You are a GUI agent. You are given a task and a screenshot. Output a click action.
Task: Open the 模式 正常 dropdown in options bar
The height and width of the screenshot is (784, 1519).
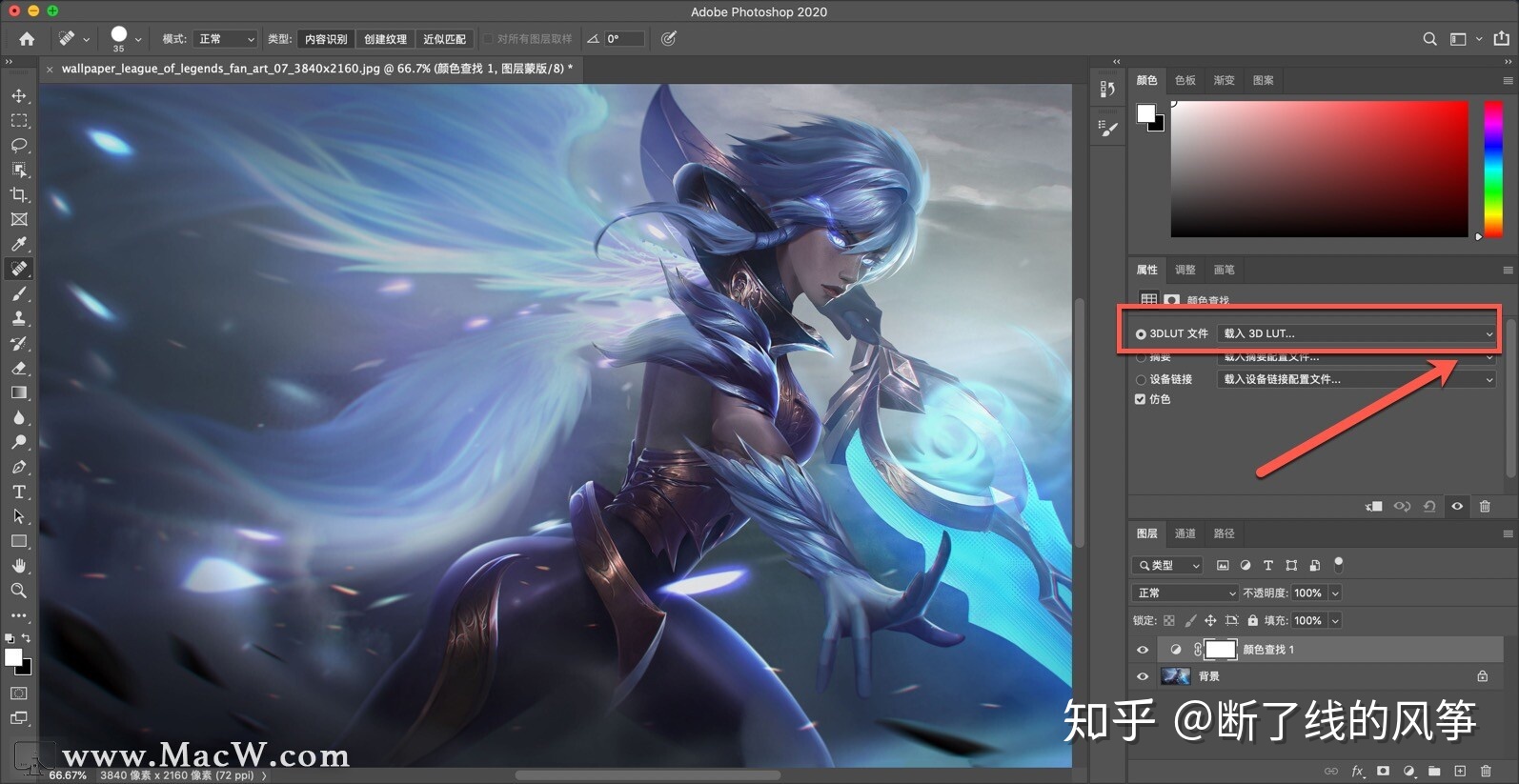(x=226, y=39)
